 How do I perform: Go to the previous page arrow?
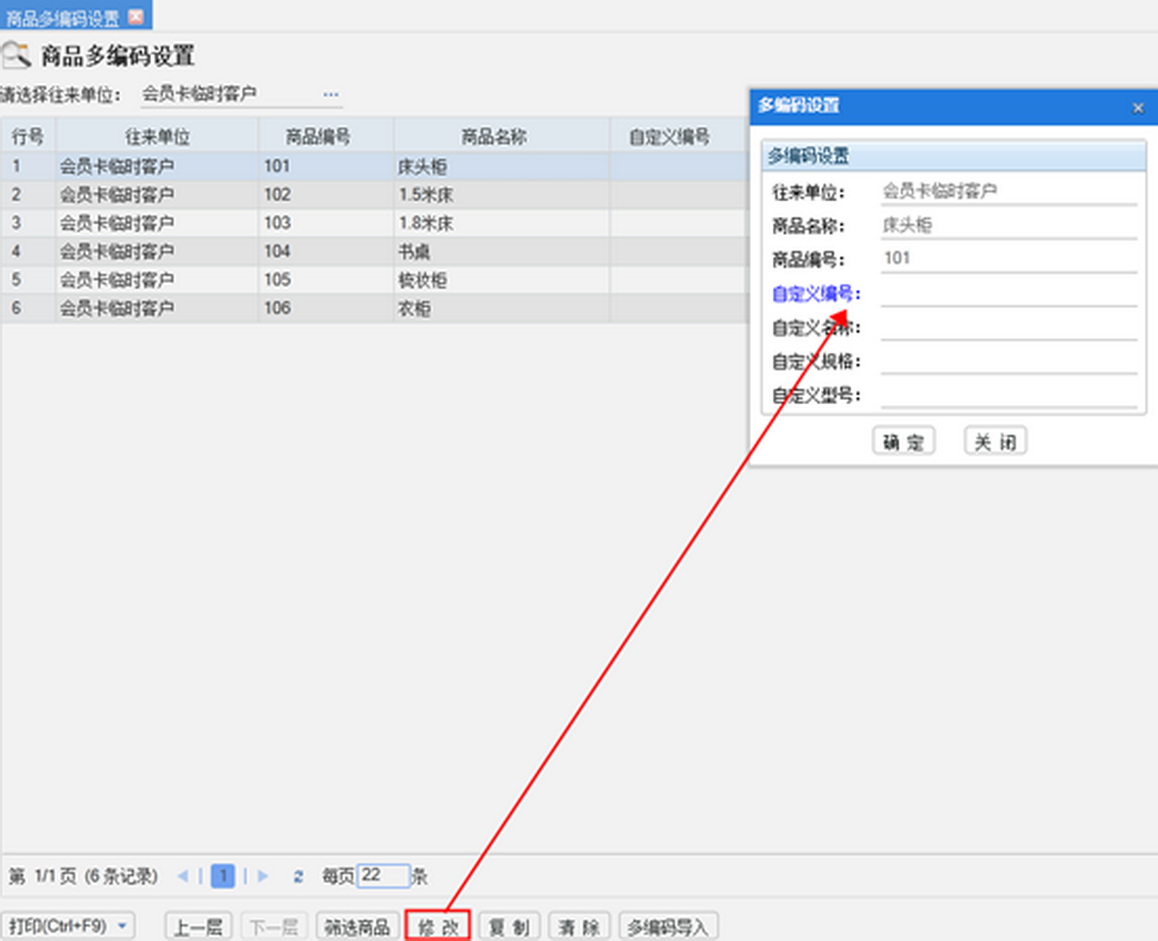[x=183, y=877]
